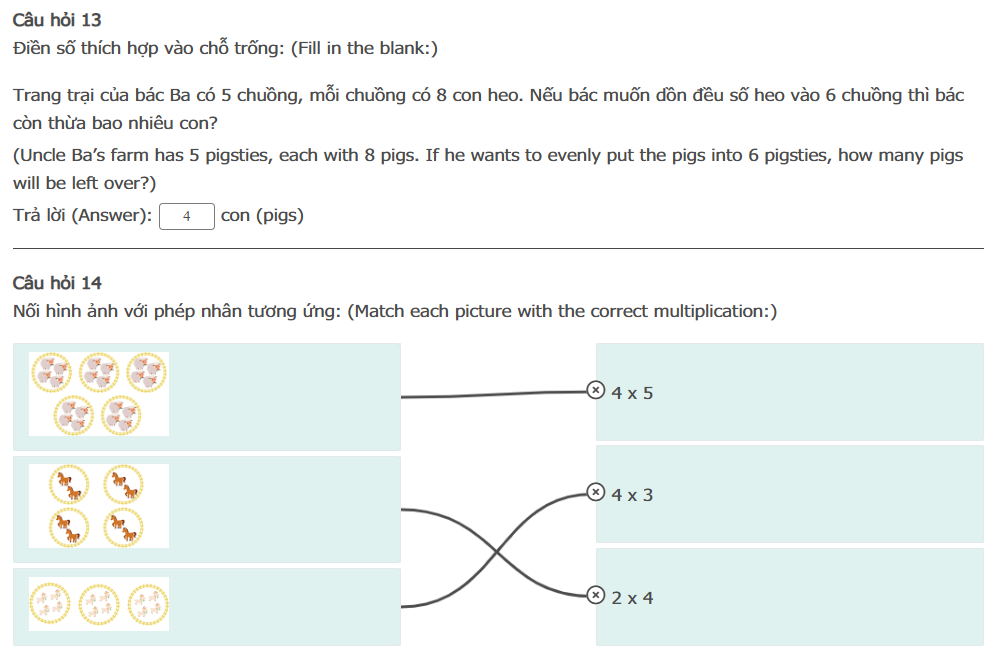995x655 pixels.
Task: Choose the 2 x 4 multiplication option
Action: (632, 598)
